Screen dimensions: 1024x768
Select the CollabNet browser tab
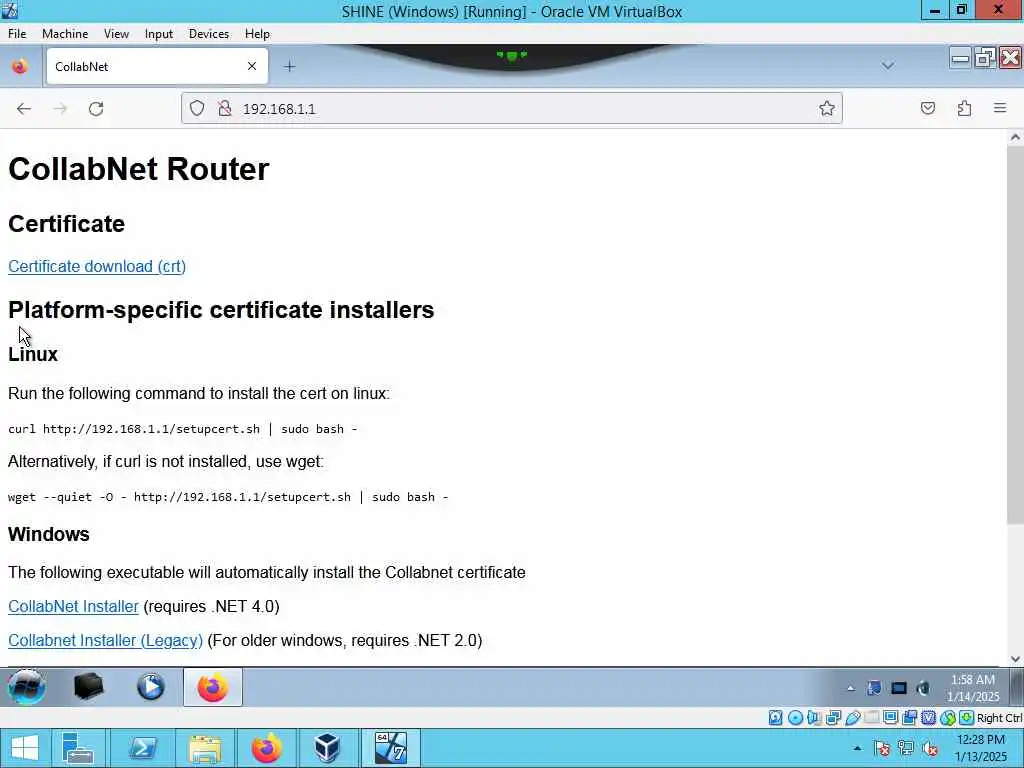coord(157,66)
